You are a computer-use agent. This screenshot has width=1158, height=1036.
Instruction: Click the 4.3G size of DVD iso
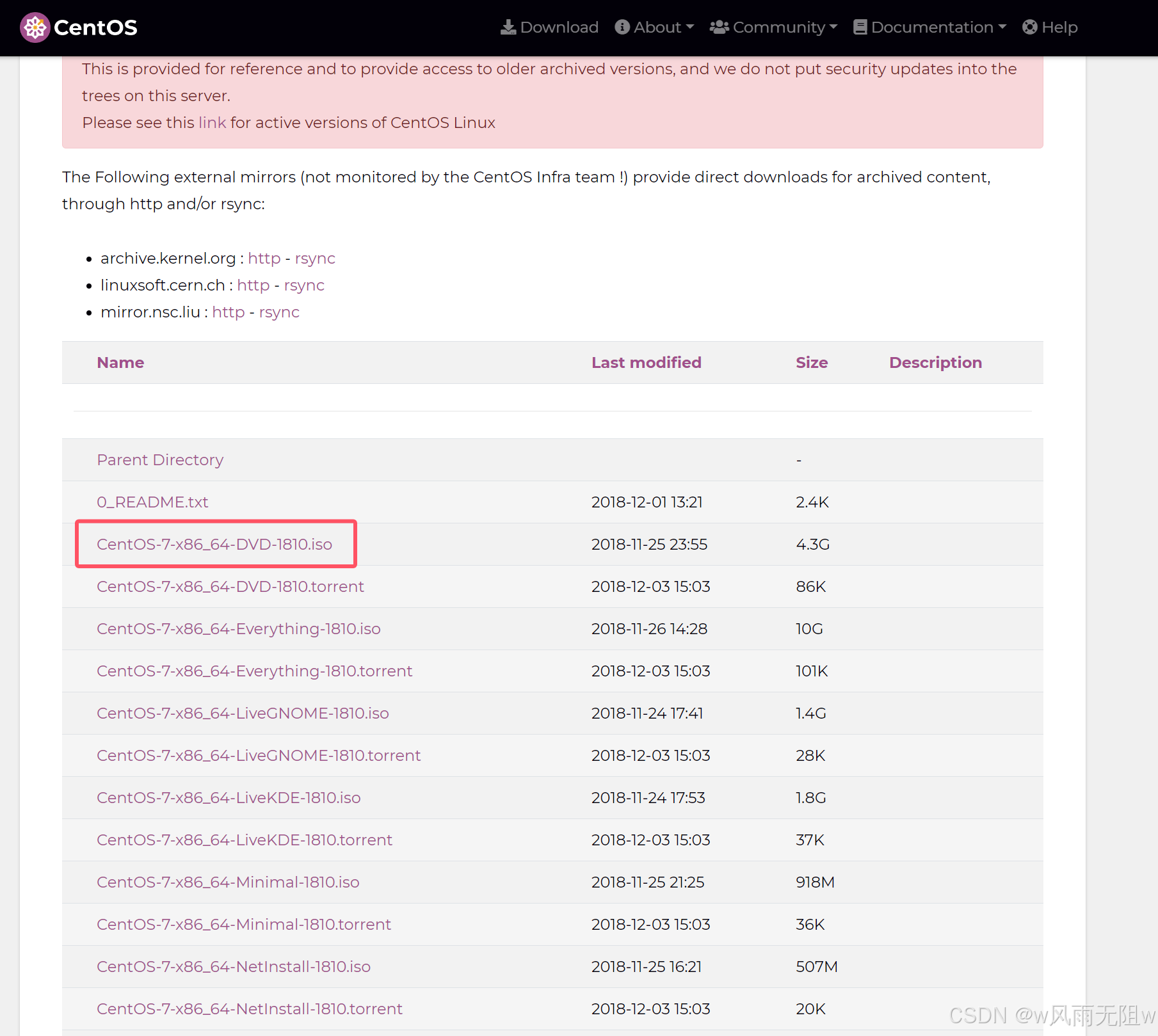point(813,544)
